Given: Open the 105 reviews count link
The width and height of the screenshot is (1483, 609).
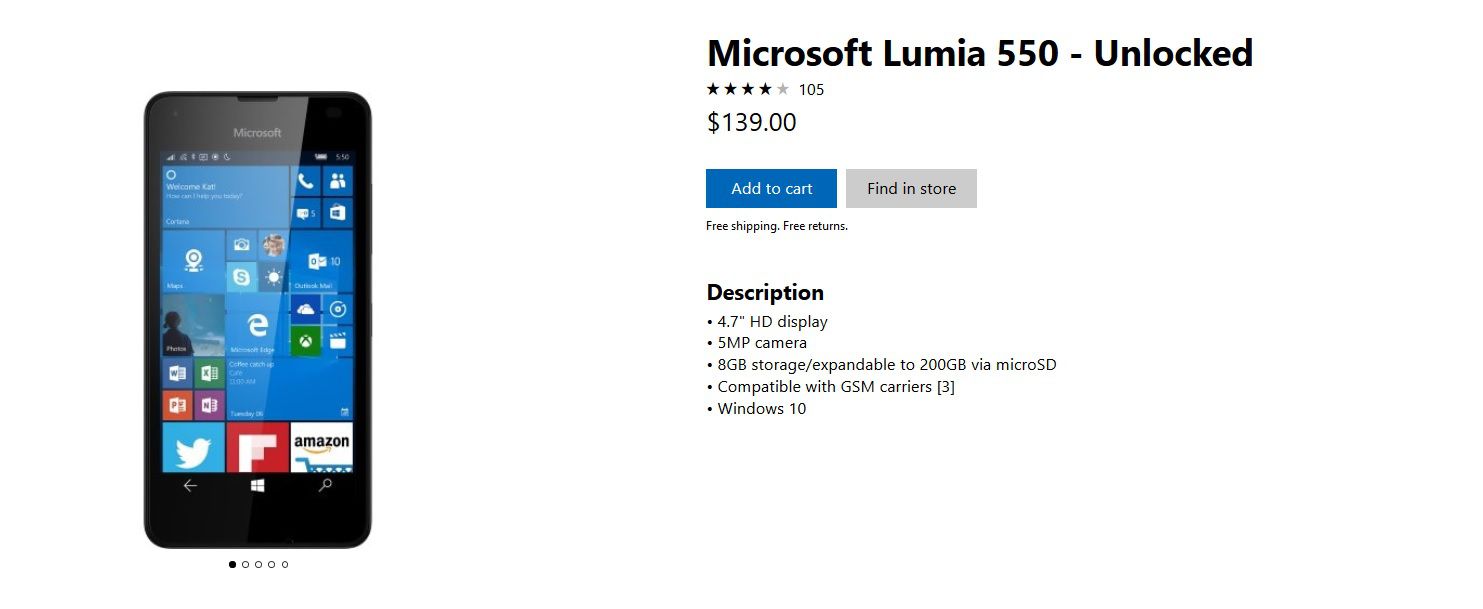Looking at the screenshot, I should pos(811,90).
